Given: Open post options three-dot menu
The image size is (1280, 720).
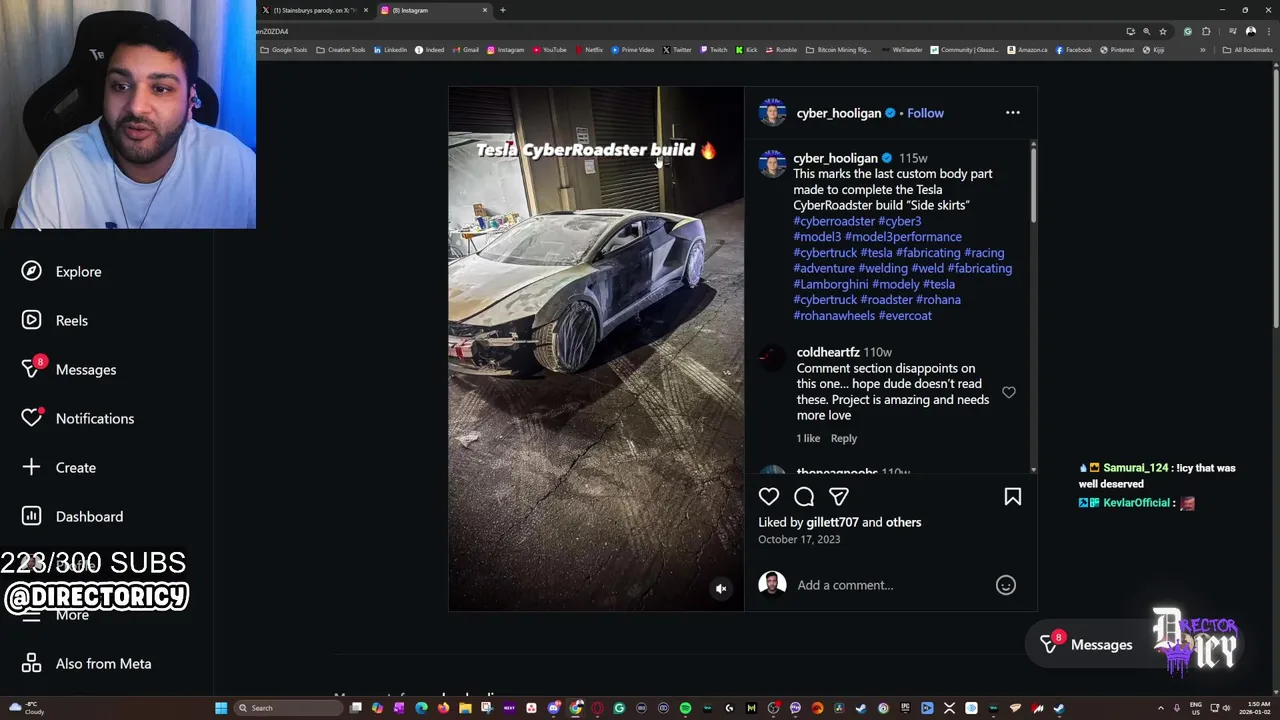Looking at the screenshot, I should click(x=1012, y=113).
